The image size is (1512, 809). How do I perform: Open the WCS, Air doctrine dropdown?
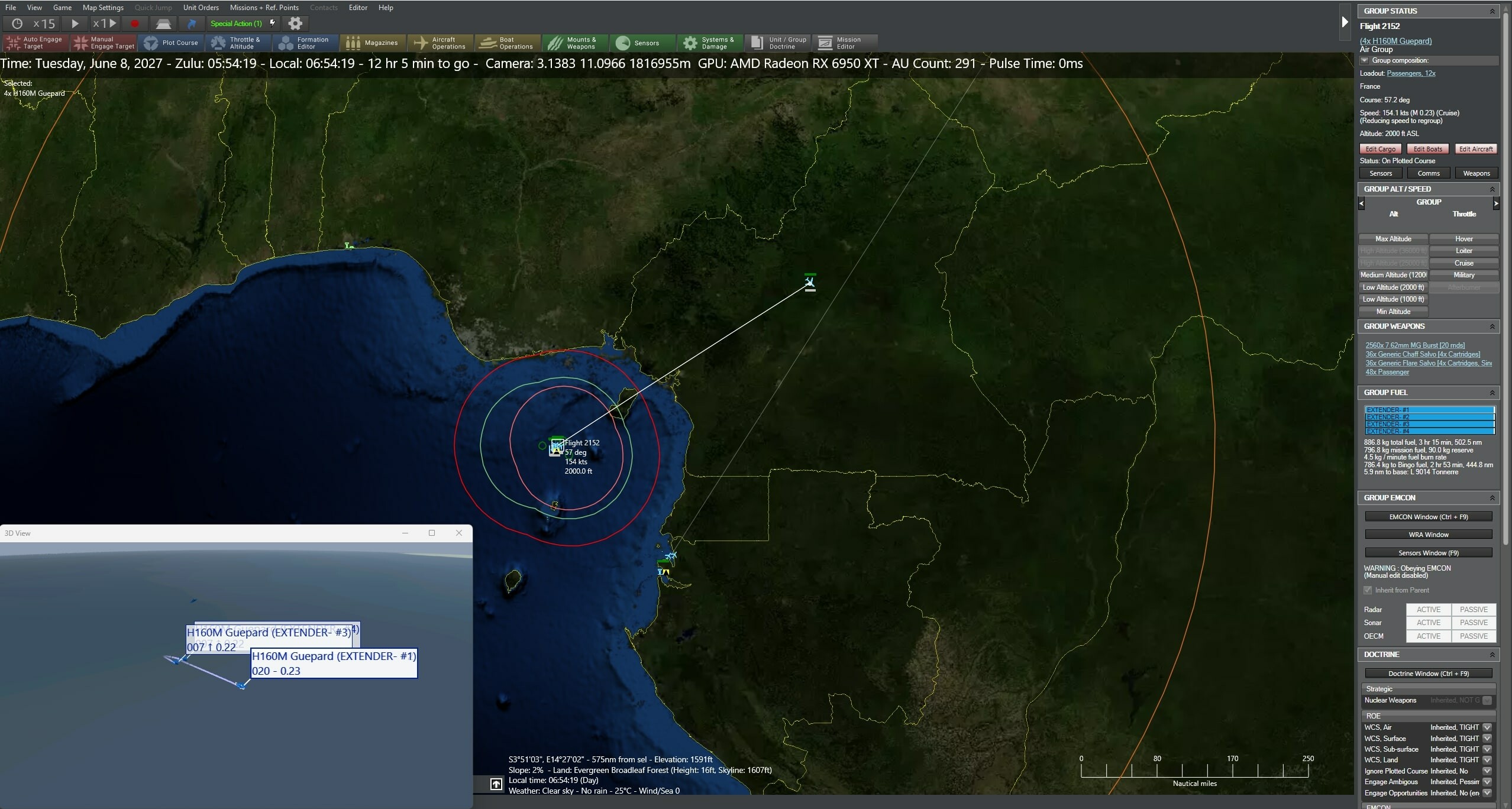point(1487,727)
